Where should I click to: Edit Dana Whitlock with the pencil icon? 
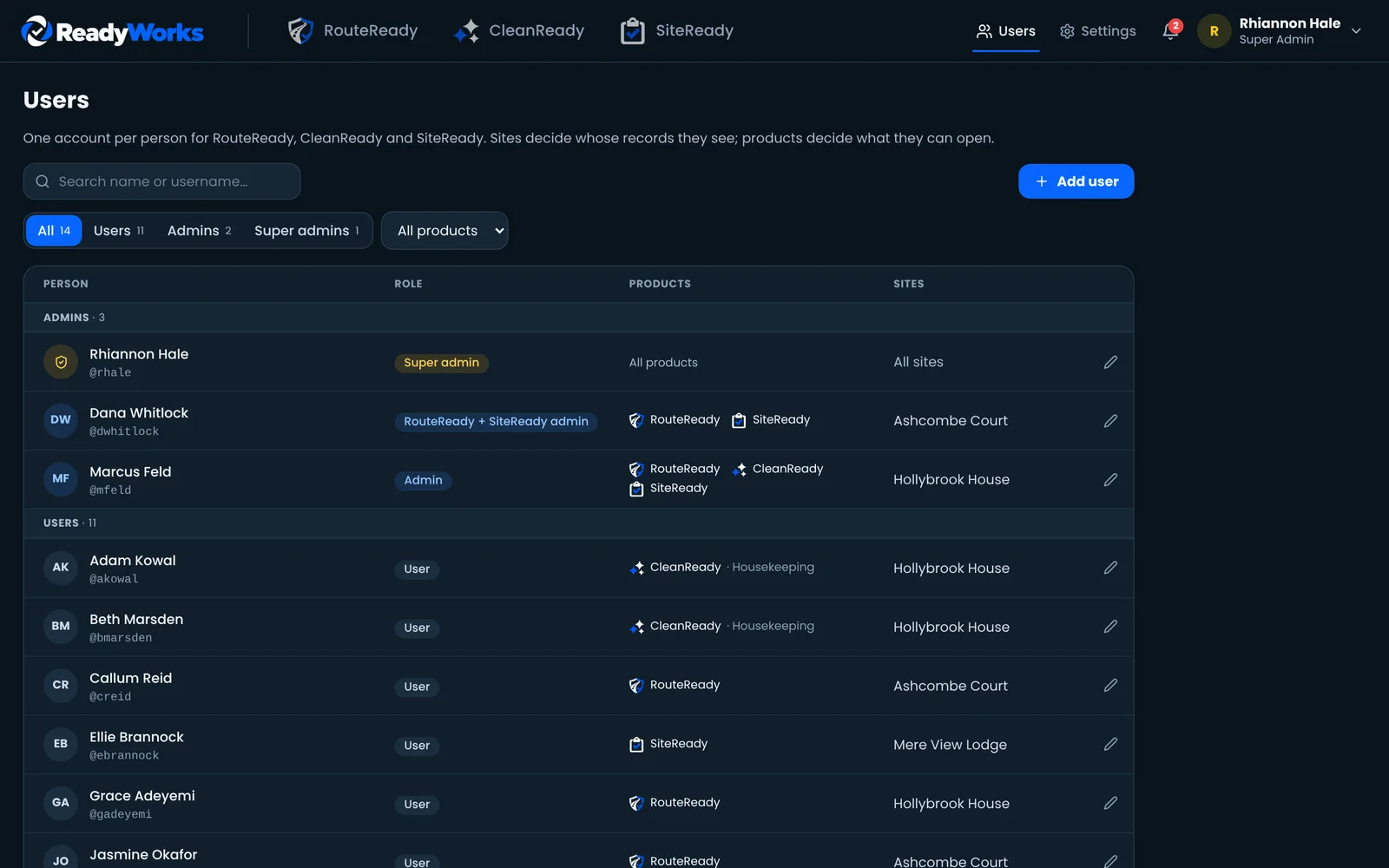point(1110,421)
